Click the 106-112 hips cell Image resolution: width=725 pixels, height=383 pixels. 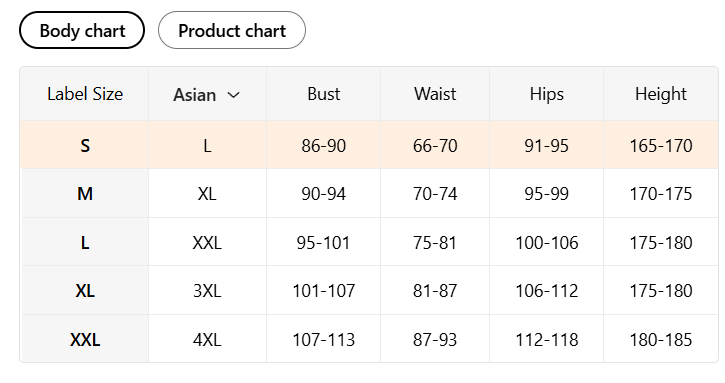click(547, 291)
